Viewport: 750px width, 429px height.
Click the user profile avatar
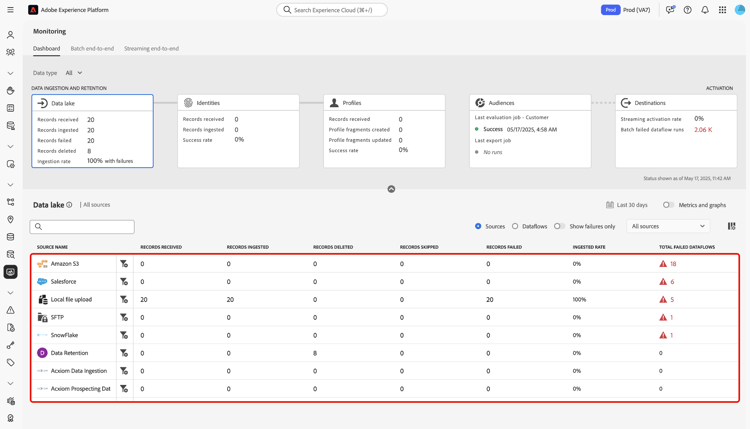point(740,10)
